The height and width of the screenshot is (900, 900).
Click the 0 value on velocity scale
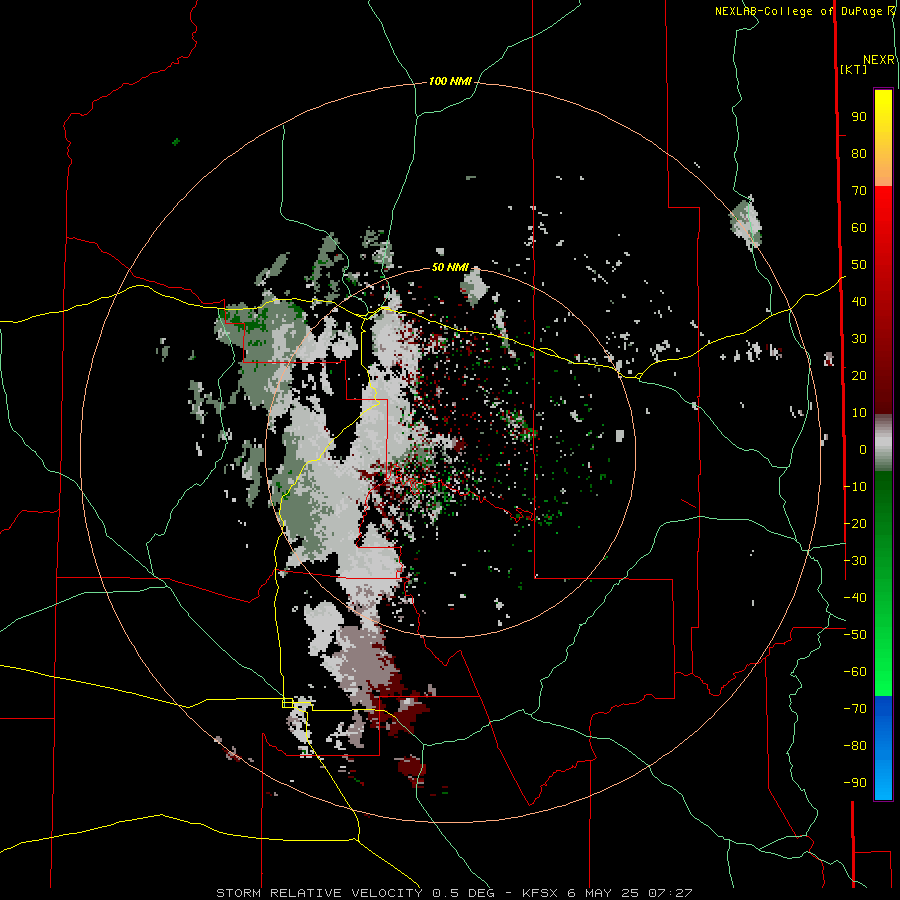point(863,450)
